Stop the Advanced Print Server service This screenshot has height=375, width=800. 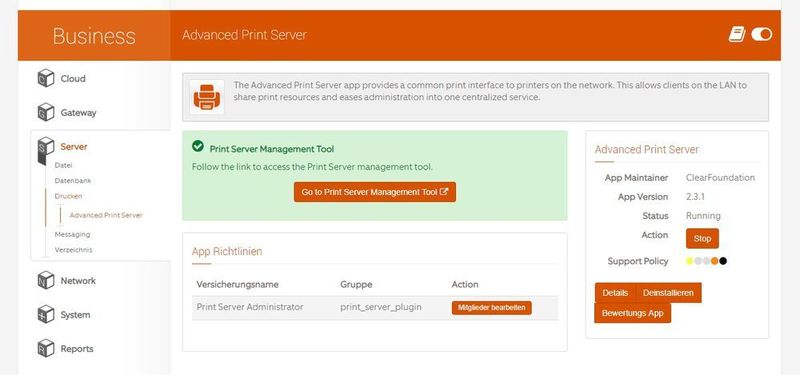[702, 238]
